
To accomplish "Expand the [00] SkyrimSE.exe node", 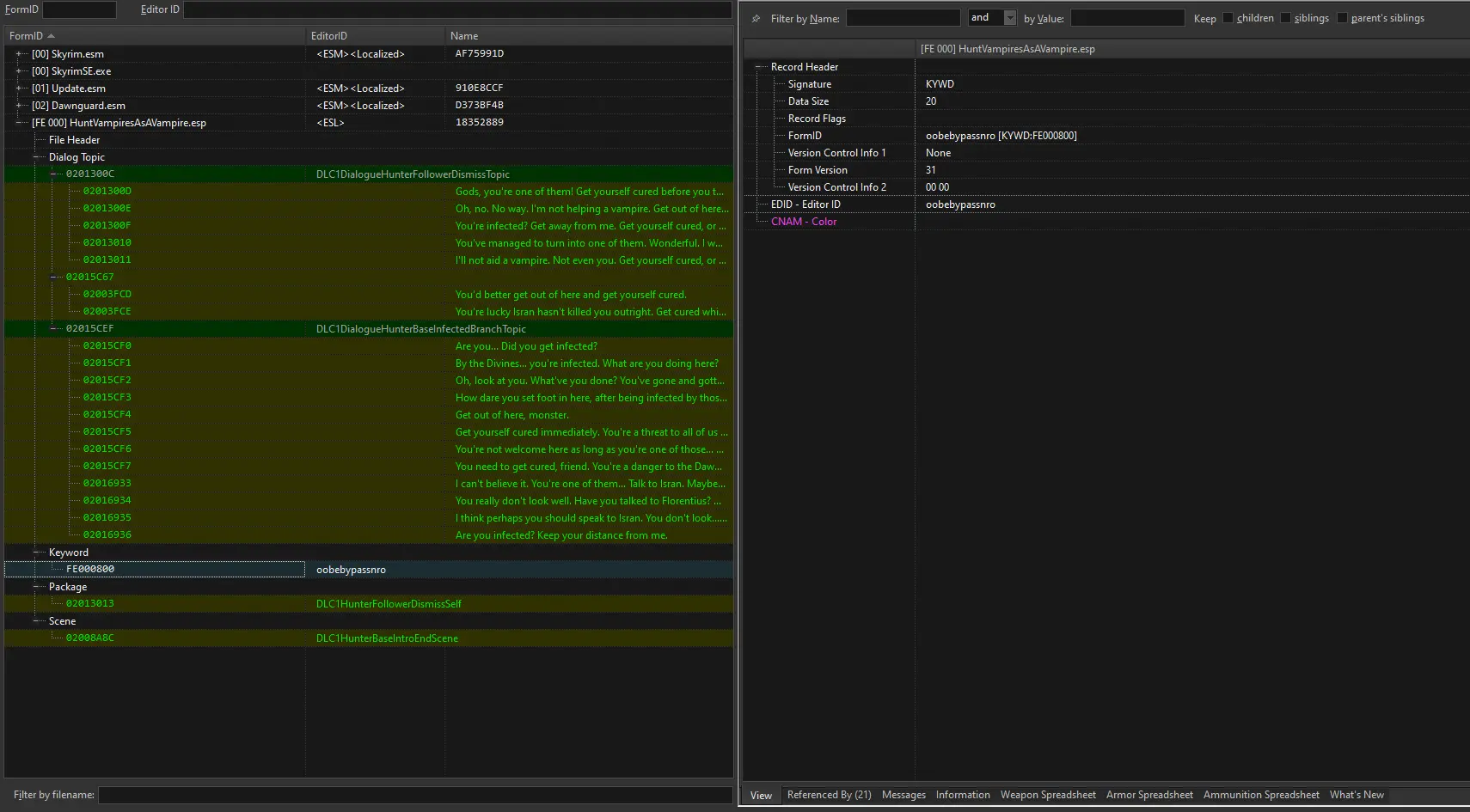I will pyautogui.click(x=19, y=71).
